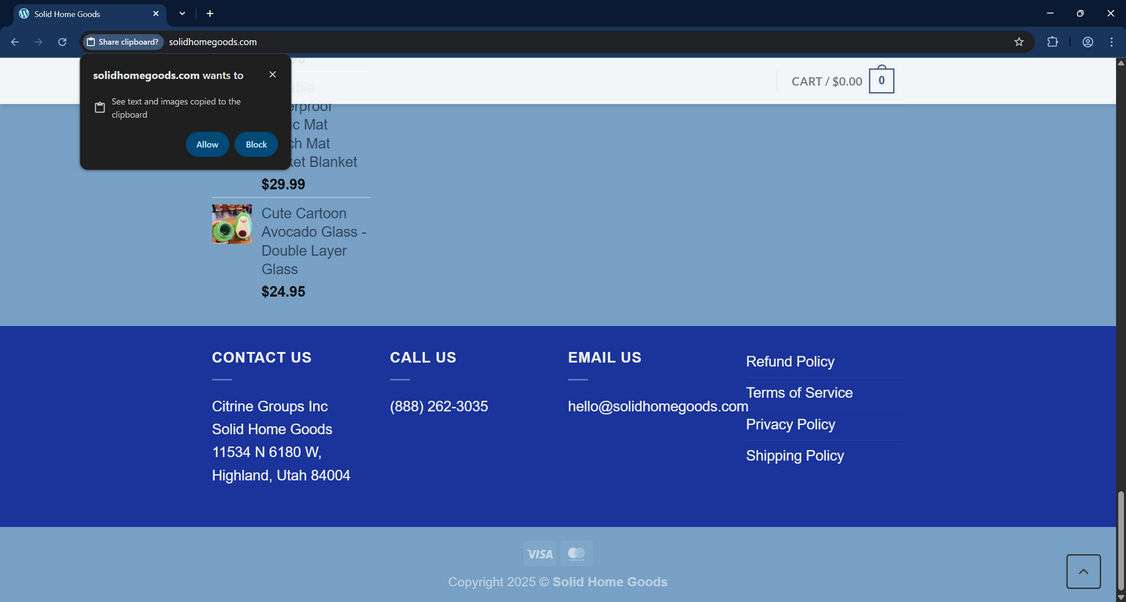
Task: Open a new tab with plus
Action: pos(210,14)
